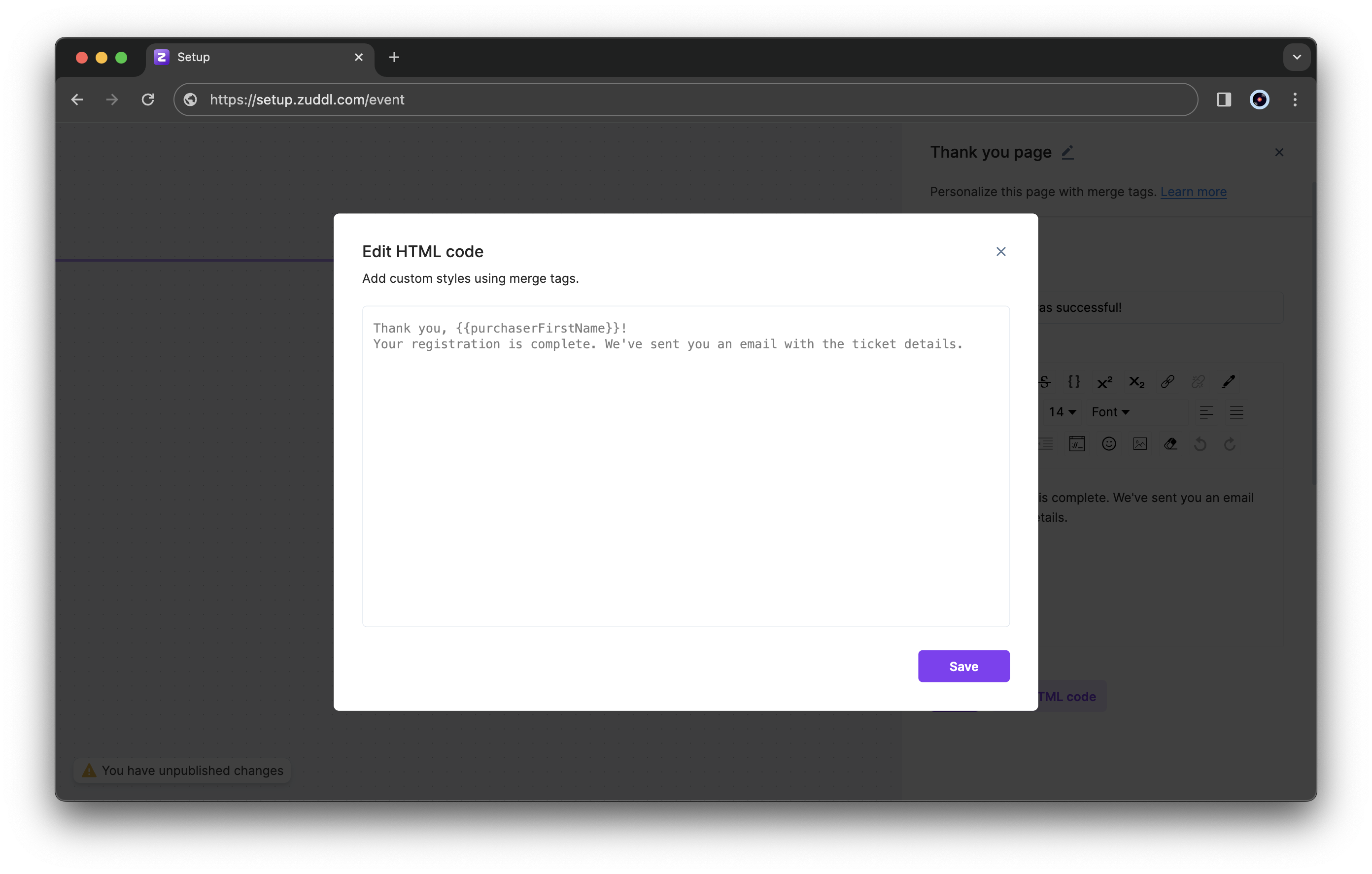Click the justify alignment icon
This screenshot has height=874, width=1372.
click(1236, 412)
